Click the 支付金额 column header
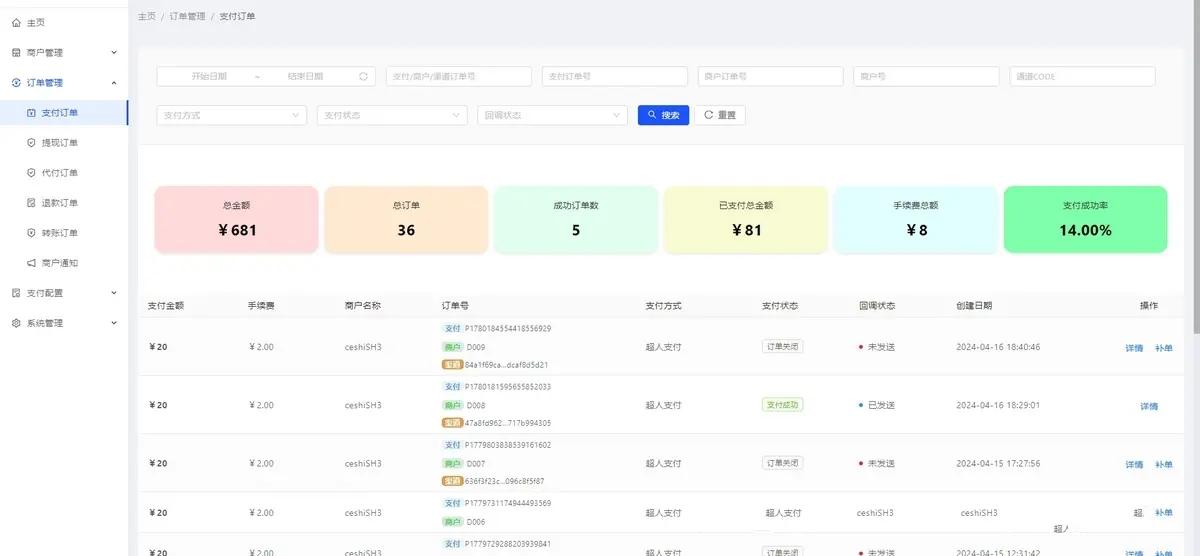 [166, 306]
